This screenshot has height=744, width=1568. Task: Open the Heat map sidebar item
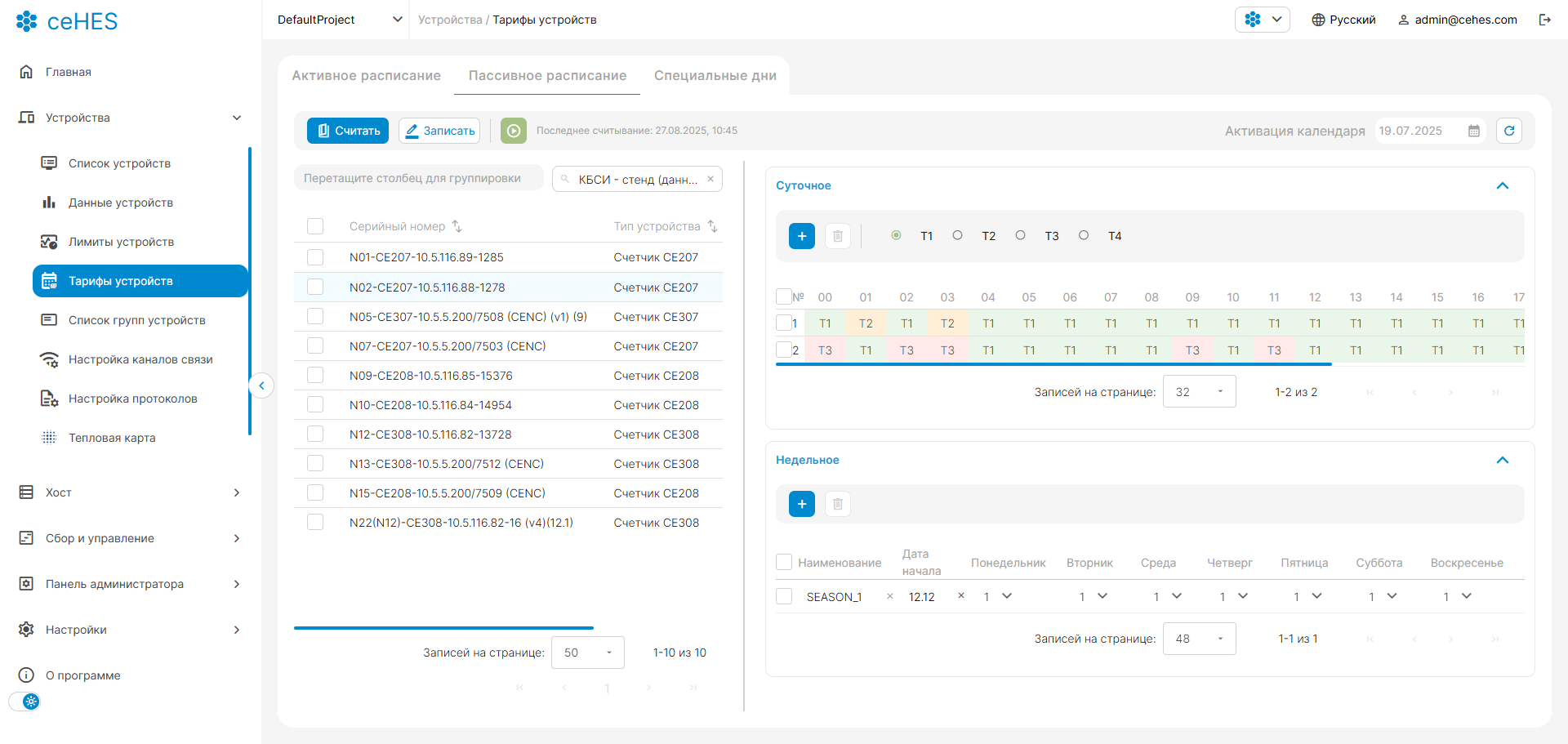tap(112, 438)
